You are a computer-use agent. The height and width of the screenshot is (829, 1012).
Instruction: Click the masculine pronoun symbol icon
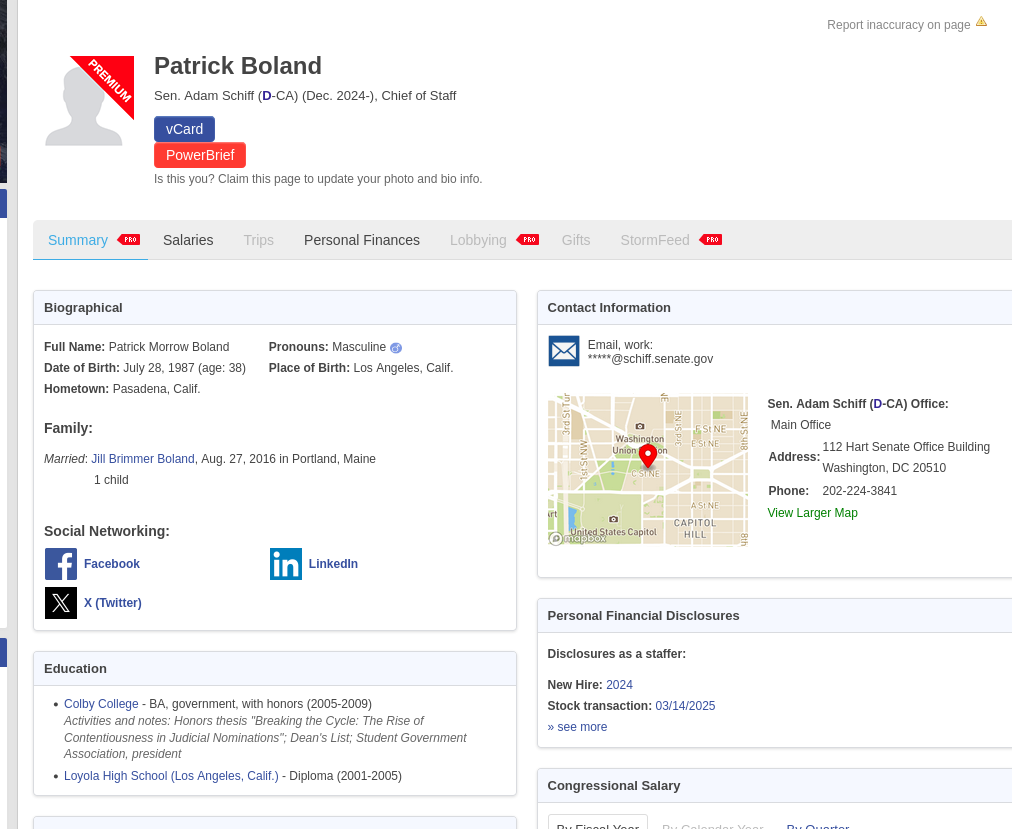396,348
